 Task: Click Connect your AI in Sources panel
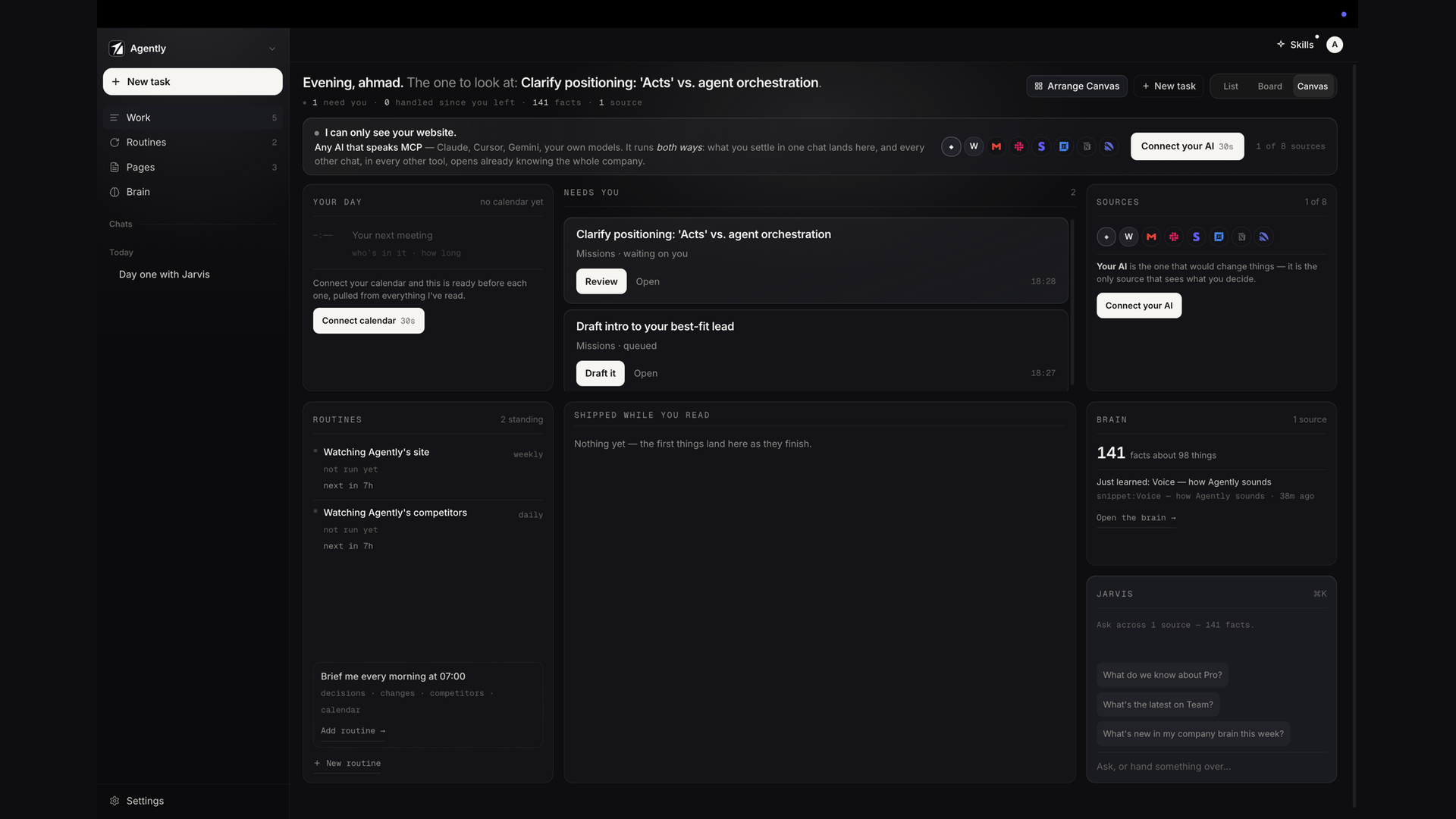[1138, 306]
